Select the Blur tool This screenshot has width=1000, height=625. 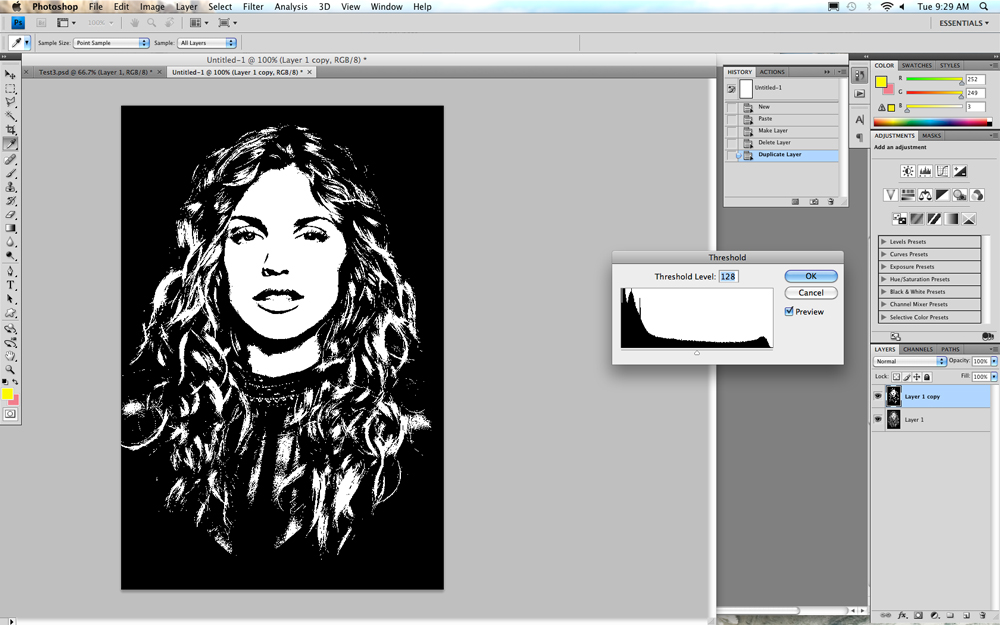pyautogui.click(x=10, y=242)
